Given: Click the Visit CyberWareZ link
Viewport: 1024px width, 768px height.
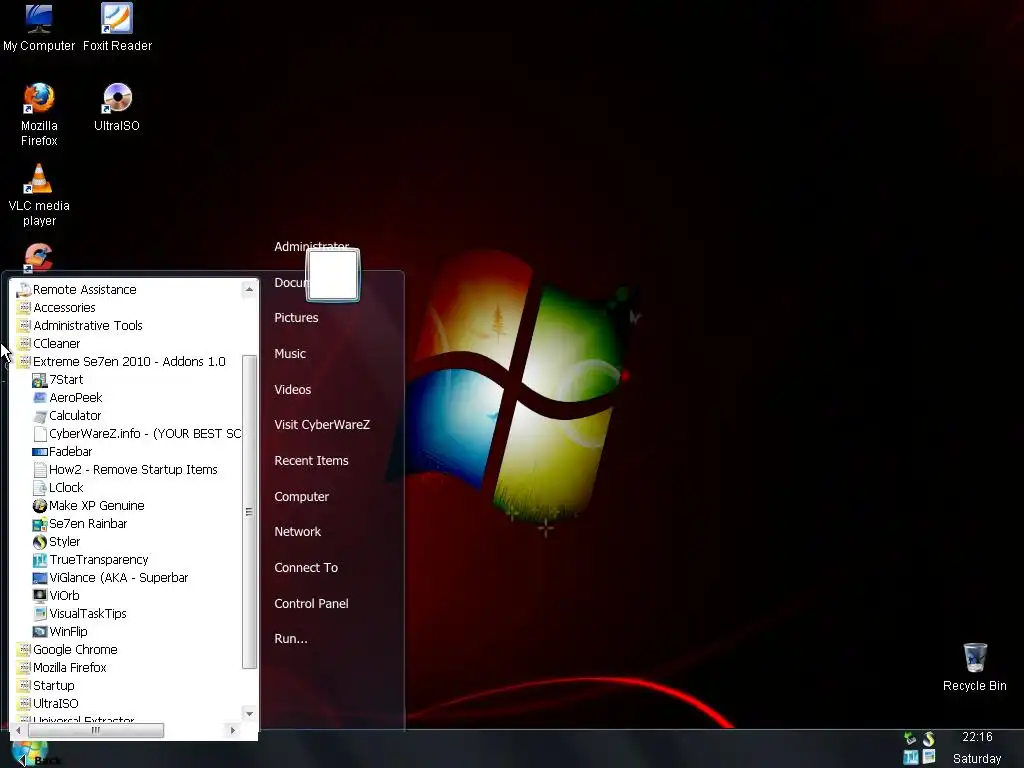Looking at the screenshot, I should [x=322, y=424].
